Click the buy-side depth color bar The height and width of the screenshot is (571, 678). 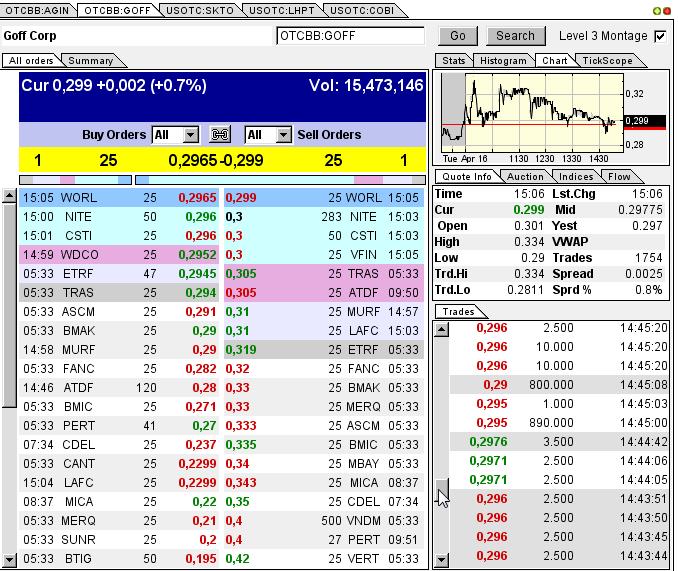point(76,180)
